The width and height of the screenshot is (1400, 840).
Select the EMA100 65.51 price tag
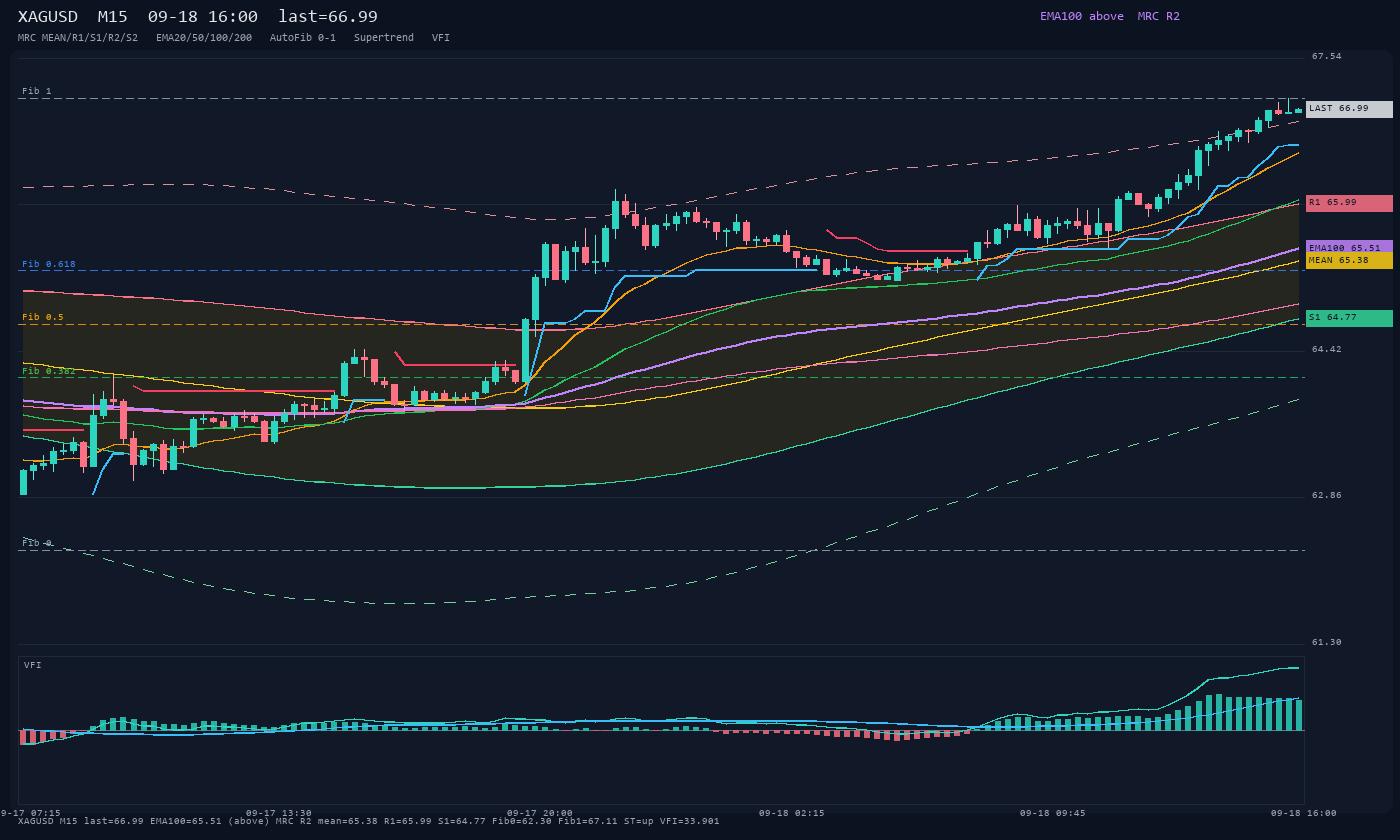tap(1349, 247)
